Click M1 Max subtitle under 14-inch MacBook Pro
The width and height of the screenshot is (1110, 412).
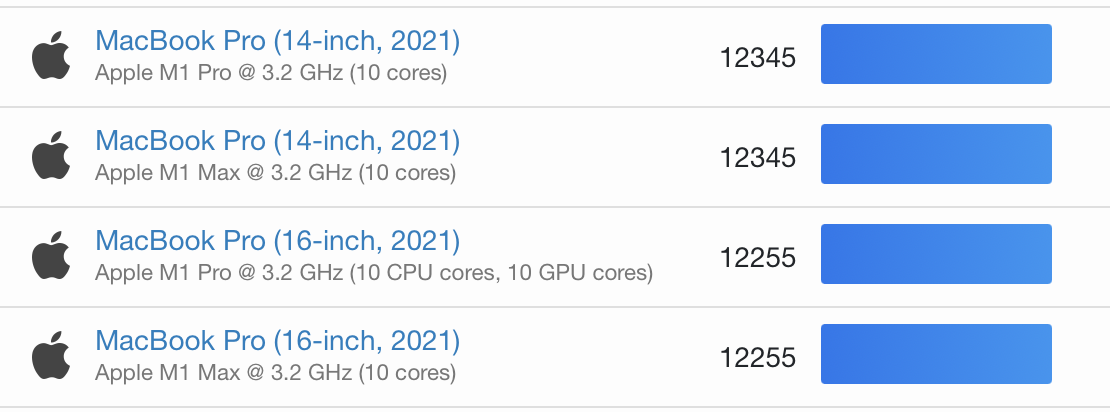pos(275,173)
